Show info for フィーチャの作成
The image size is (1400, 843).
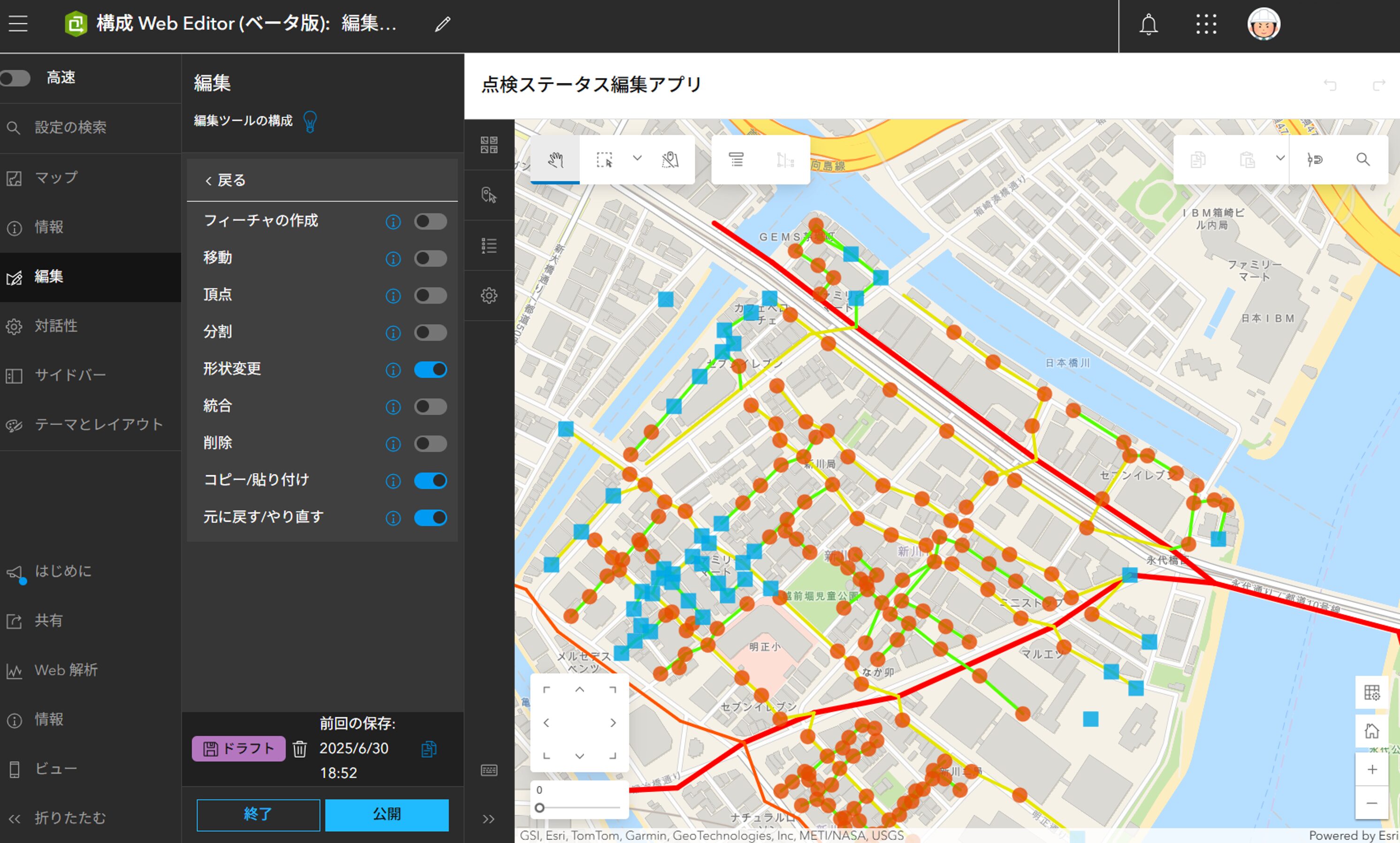(393, 222)
